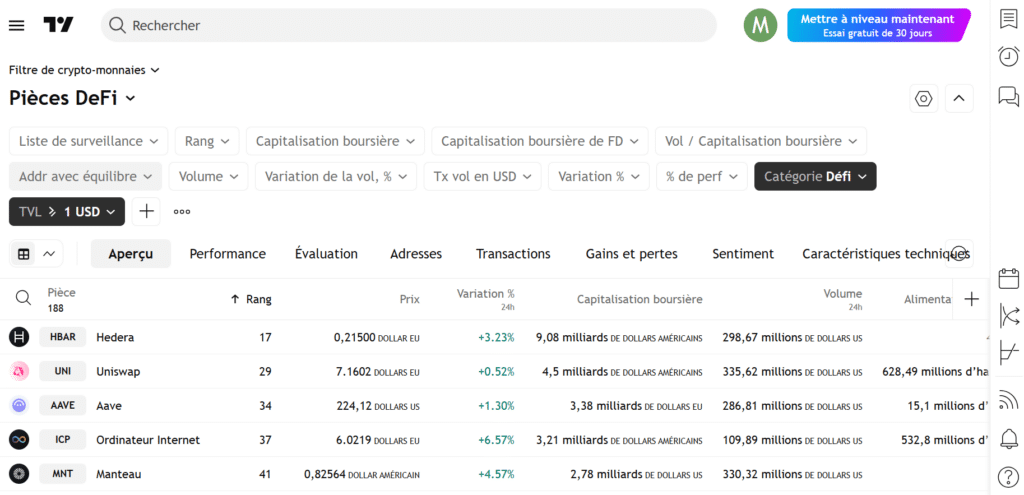Select the table view layout icon
This screenshot has height=495, width=1024.
[x=24, y=254]
